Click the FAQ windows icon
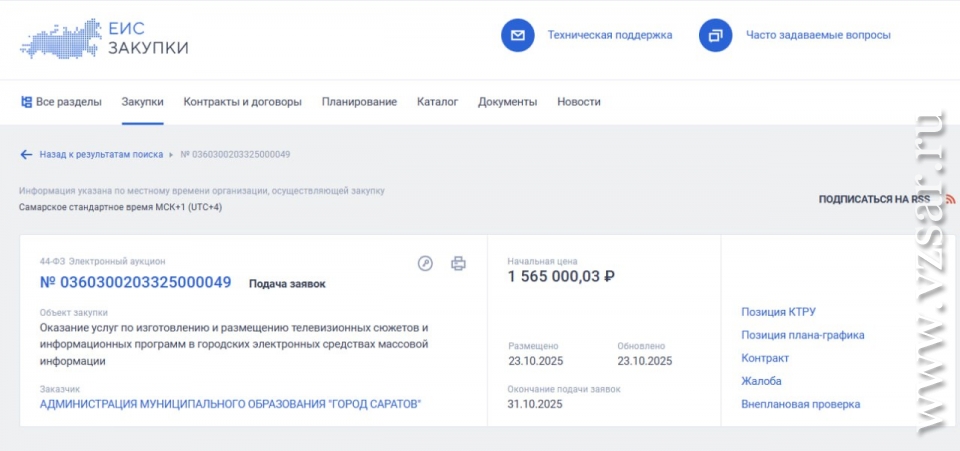 pos(715,35)
